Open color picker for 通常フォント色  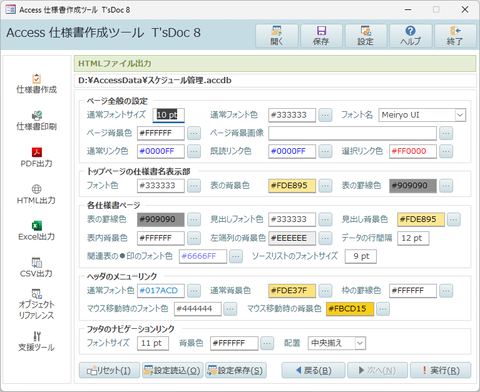(325, 115)
